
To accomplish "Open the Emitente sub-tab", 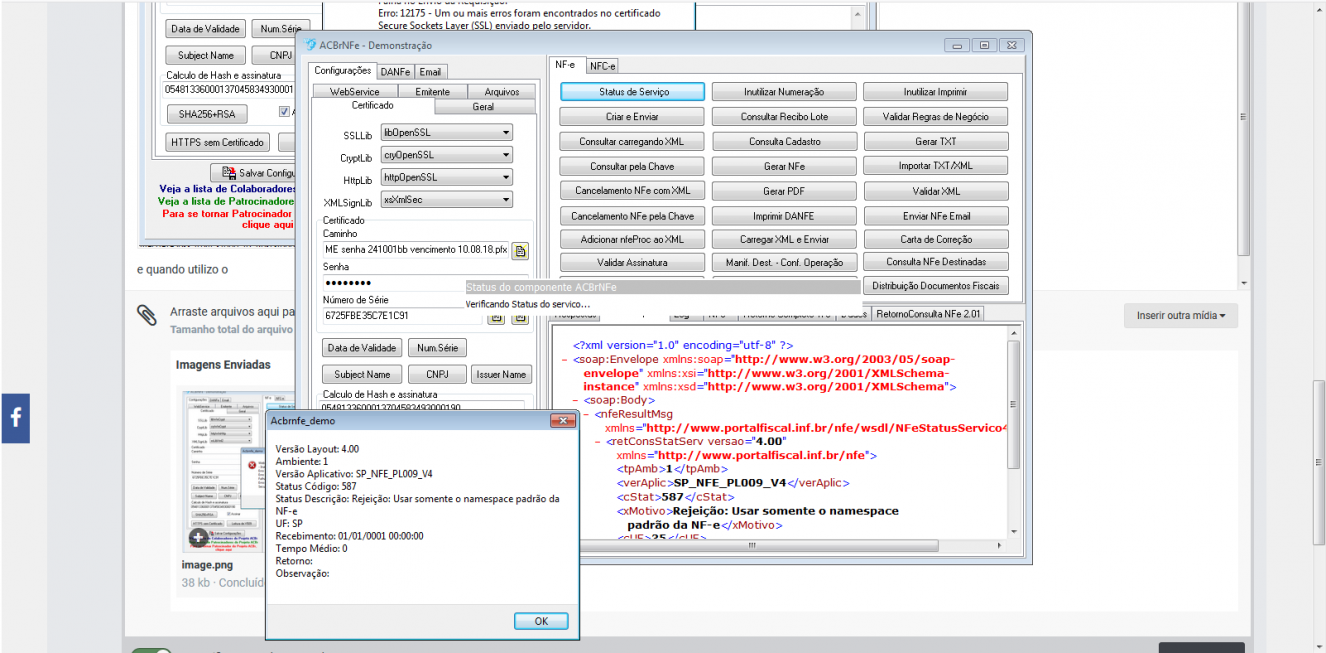I will [433, 92].
